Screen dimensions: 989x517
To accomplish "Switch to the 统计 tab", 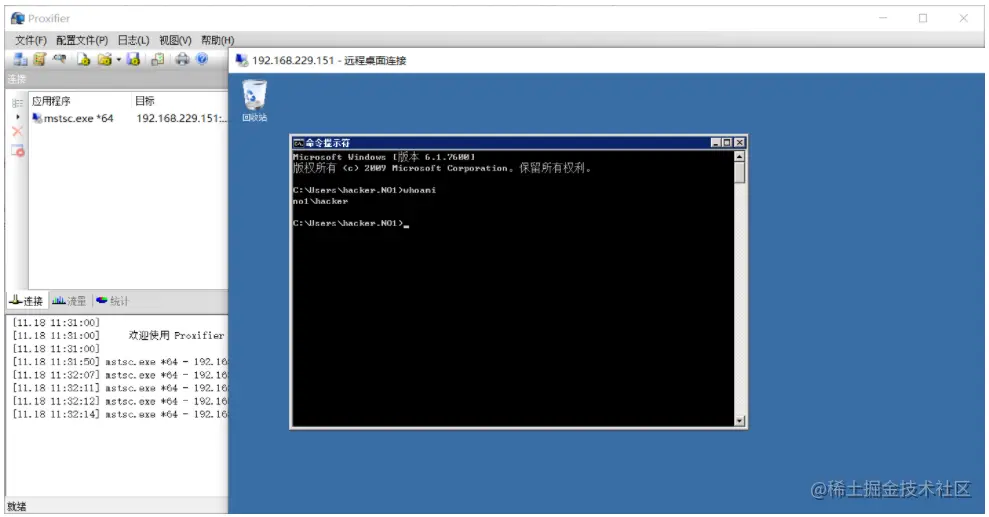I will point(112,301).
